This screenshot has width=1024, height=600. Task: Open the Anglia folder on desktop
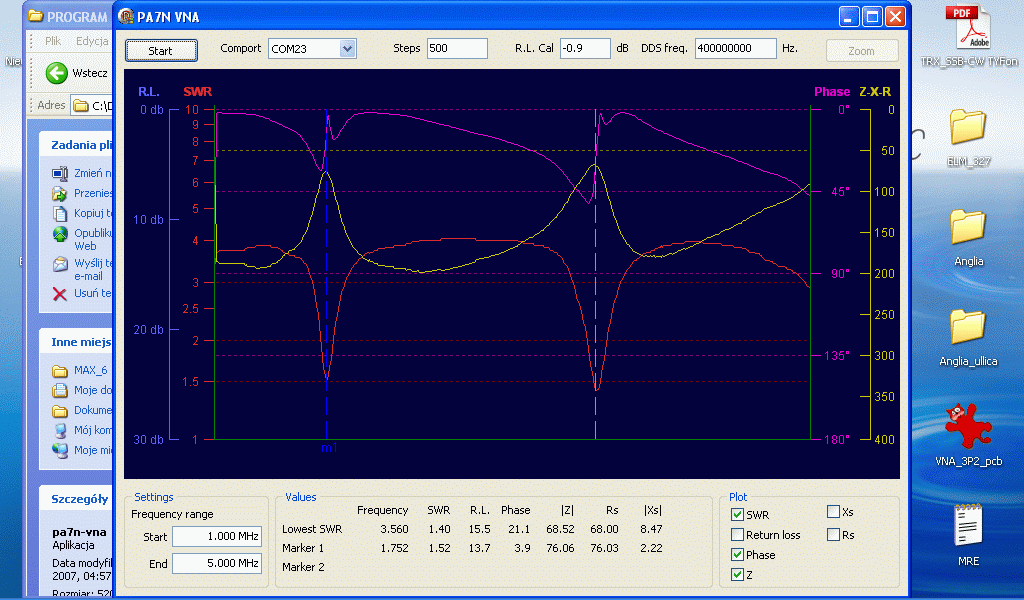[x=967, y=228]
